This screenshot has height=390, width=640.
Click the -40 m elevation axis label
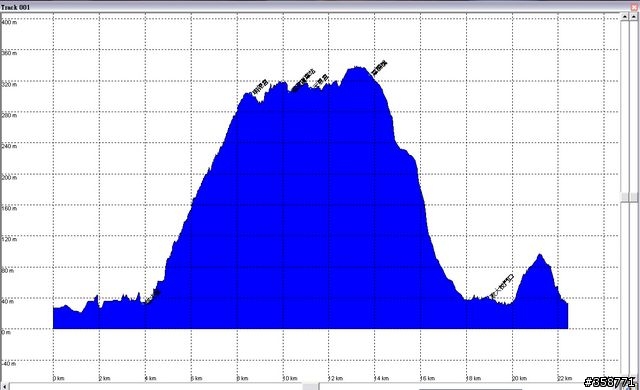pyautogui.click(x=9, y=363)
